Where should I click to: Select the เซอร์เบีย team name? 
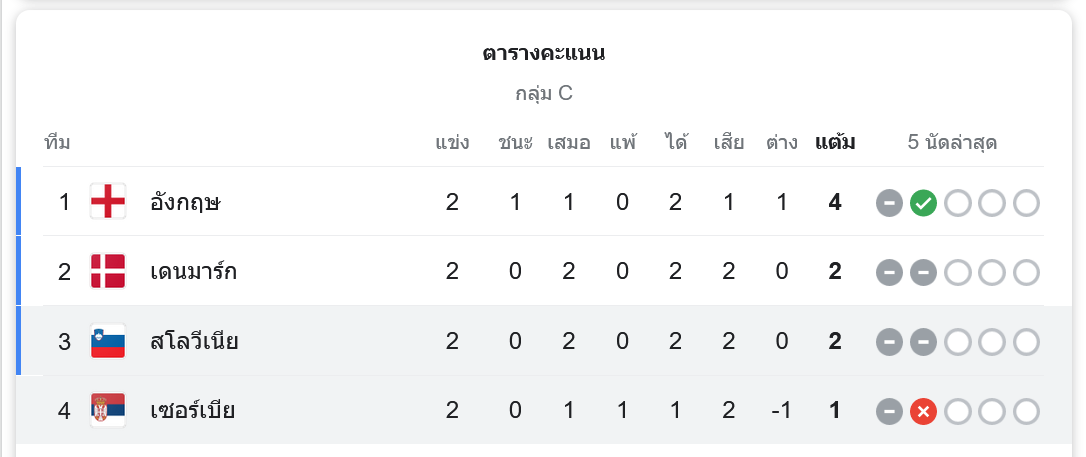[x=192, y=410]
